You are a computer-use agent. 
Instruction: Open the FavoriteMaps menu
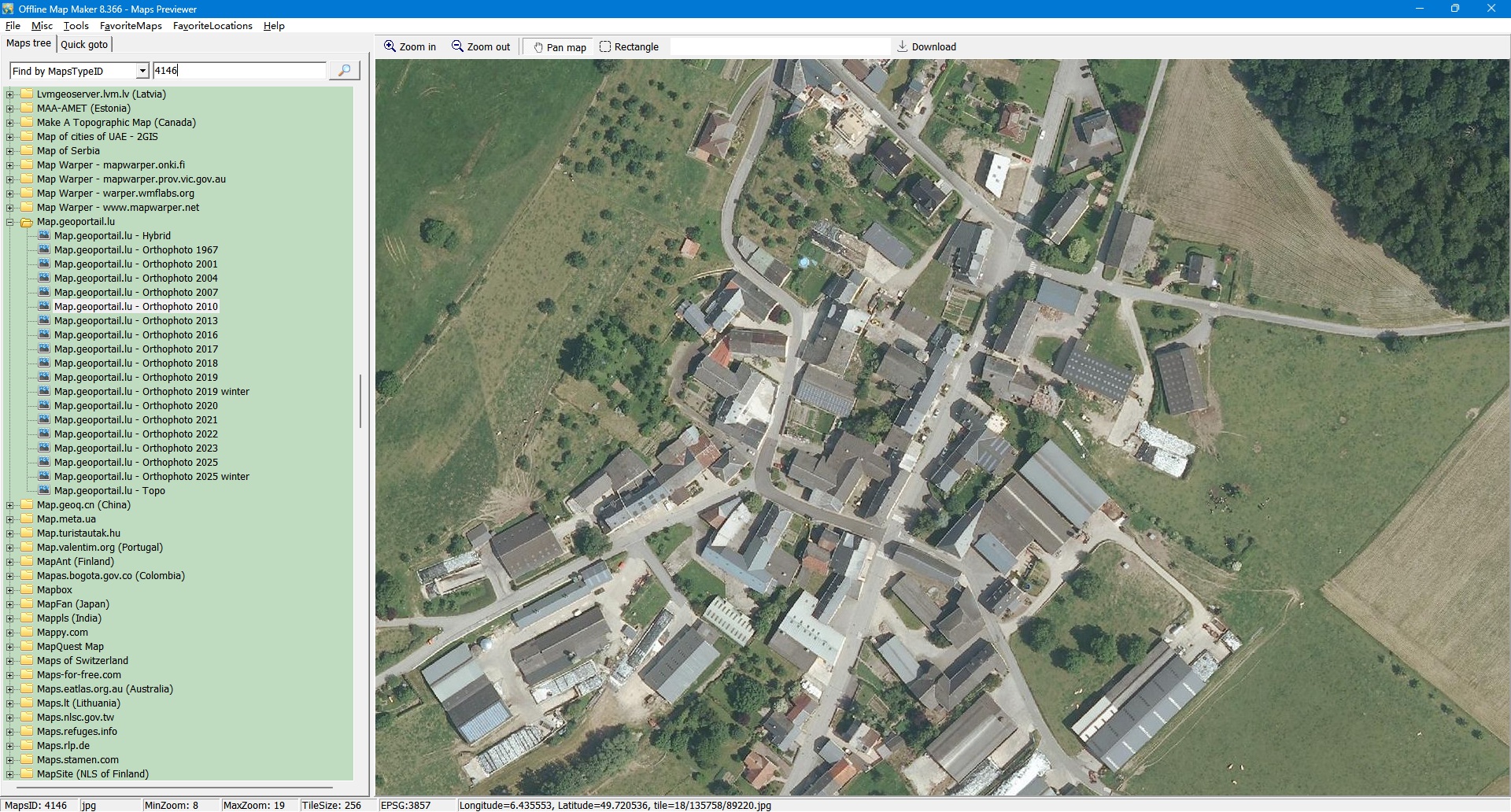[131, 26]
